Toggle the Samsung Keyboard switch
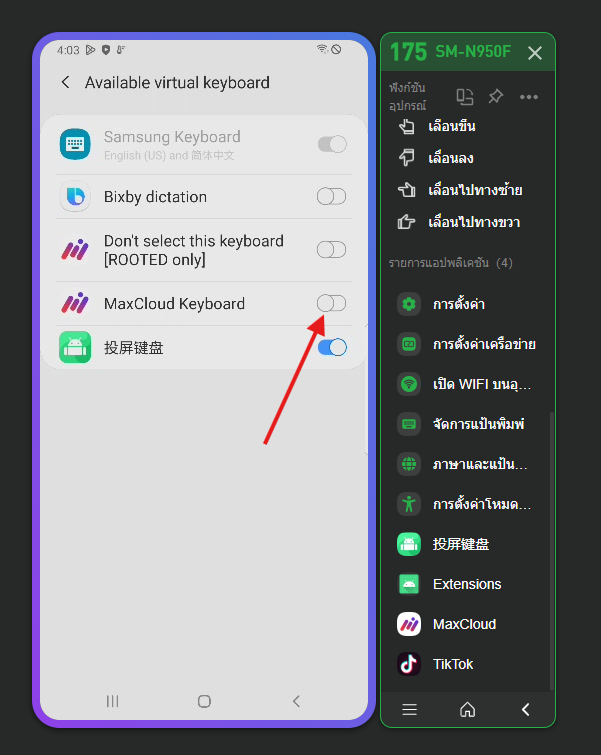The height and width of the screenshot is (755, 601). coord(332,144)
